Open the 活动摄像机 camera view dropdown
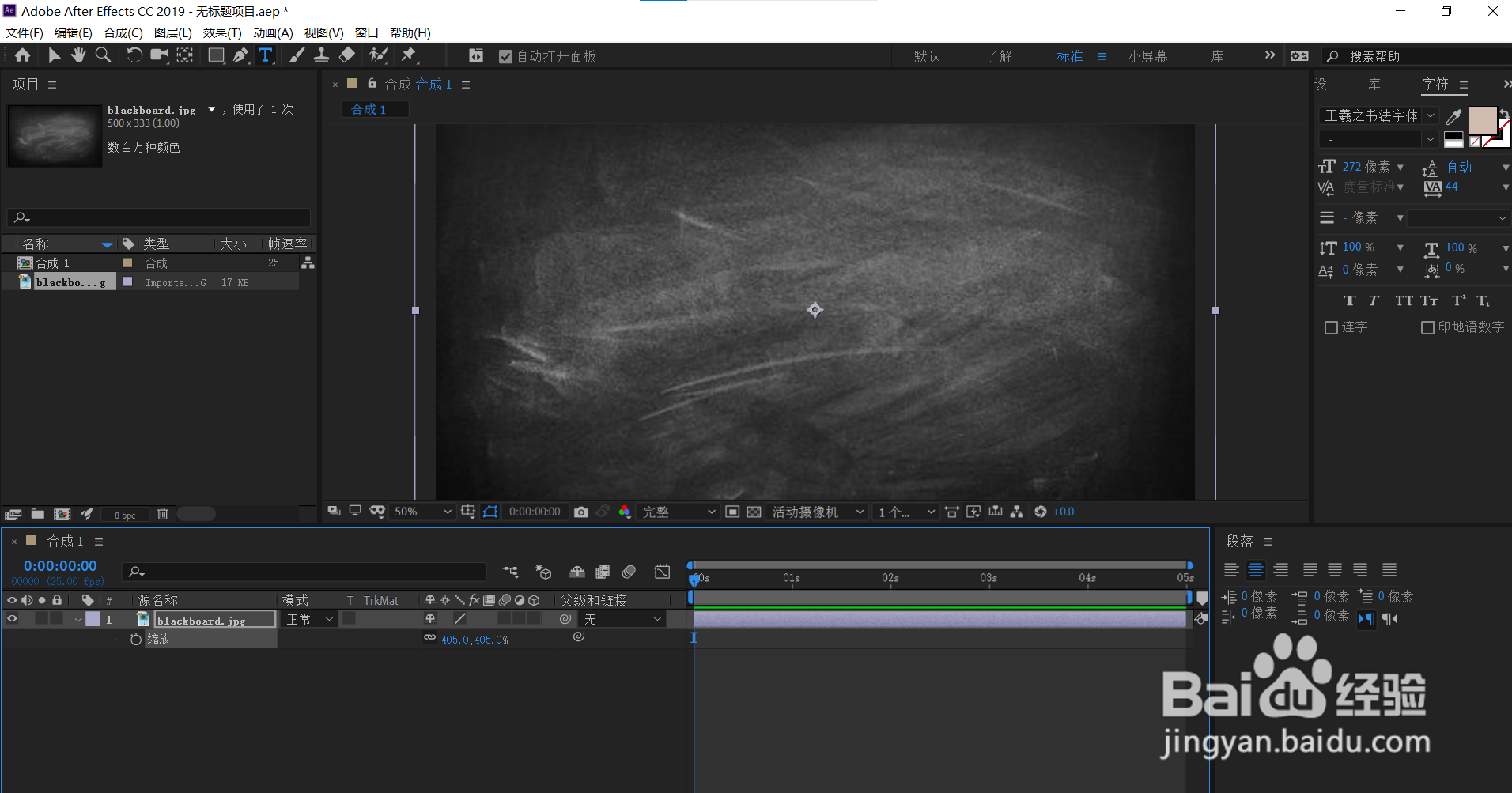Viewport: 1512px width, 793px height. pos(818,512)
